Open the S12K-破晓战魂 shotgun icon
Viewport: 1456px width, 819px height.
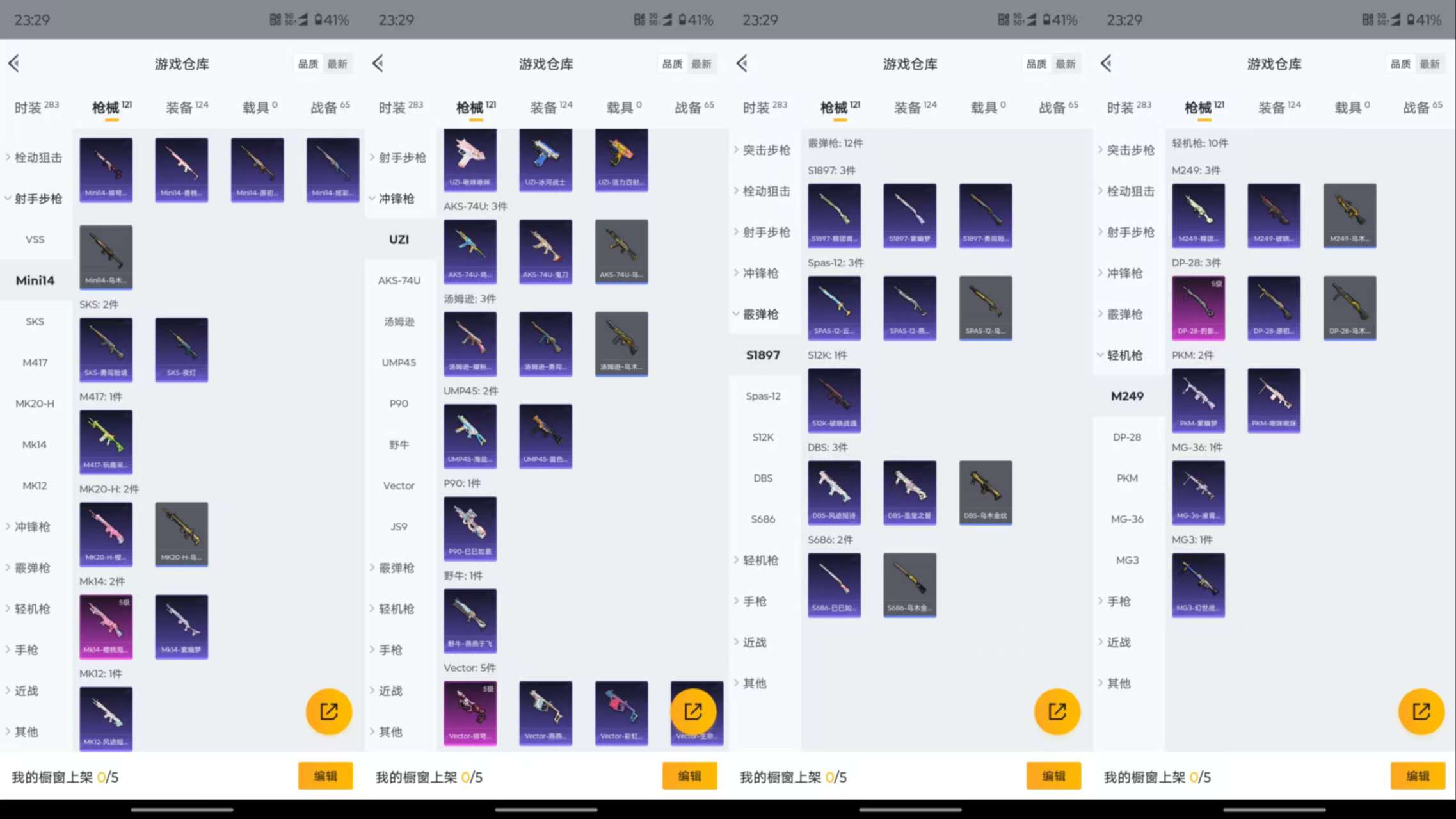(x=835, y=399)
